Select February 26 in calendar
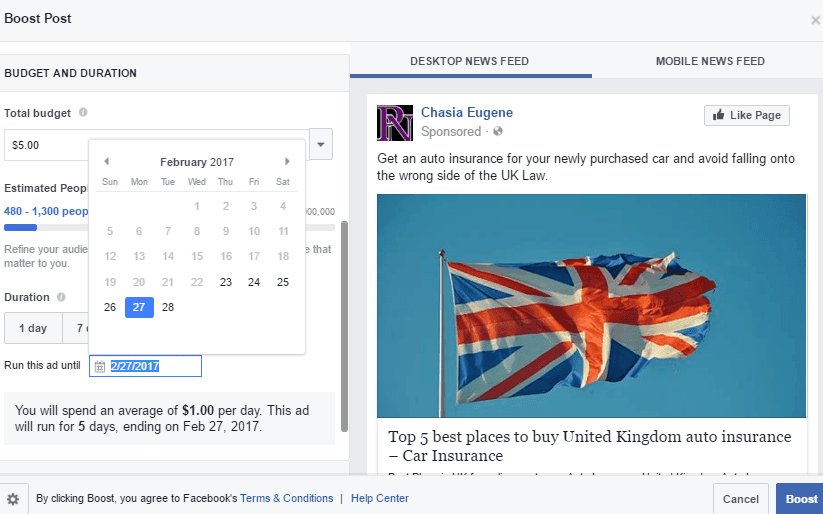This screenshot has height=514, width=823. (110, 307)
